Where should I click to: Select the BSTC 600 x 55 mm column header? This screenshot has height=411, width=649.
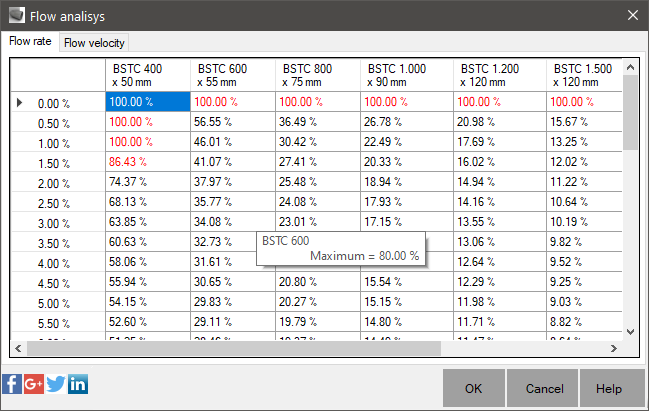click(233, 75)
